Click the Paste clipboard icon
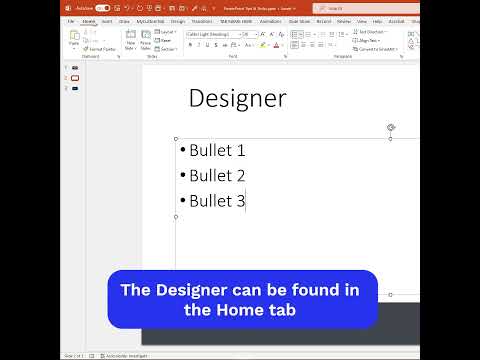The width and height of the screenshot is (480, 360). 74,35
